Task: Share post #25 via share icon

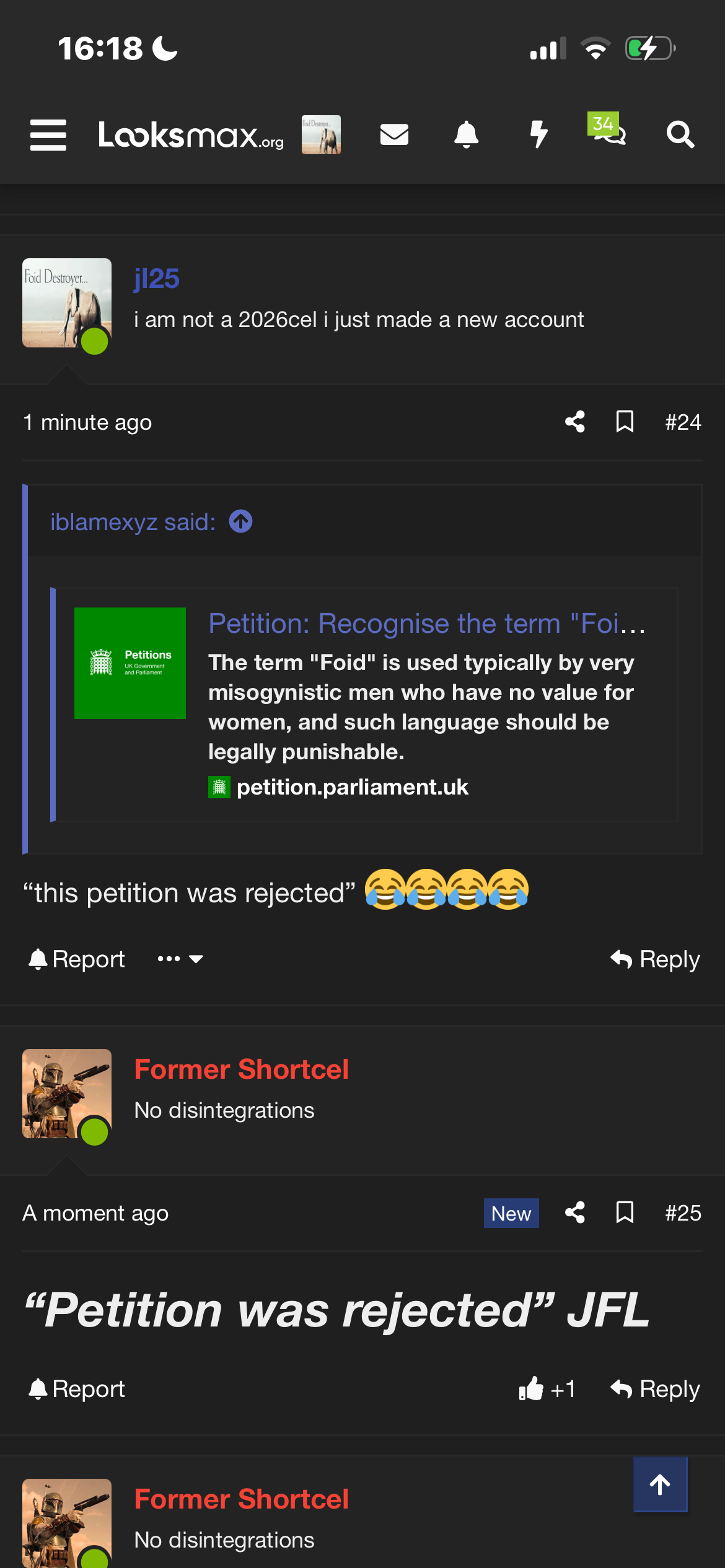Action: tap(575, 1213)
